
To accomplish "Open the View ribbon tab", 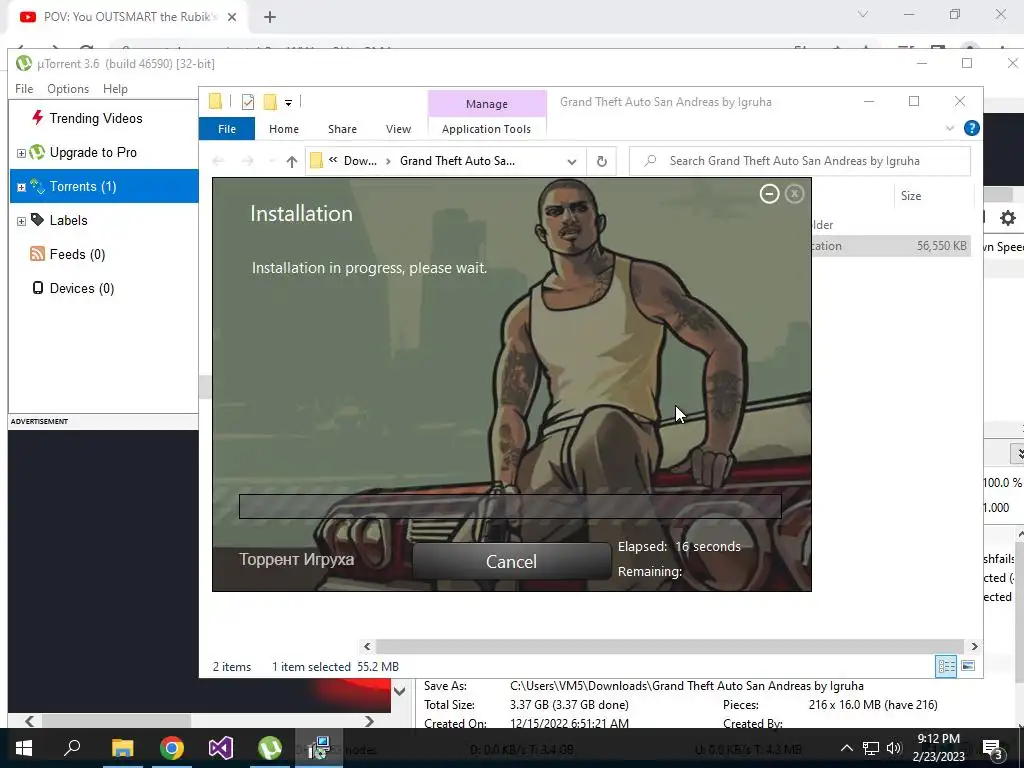I will 398,129.
